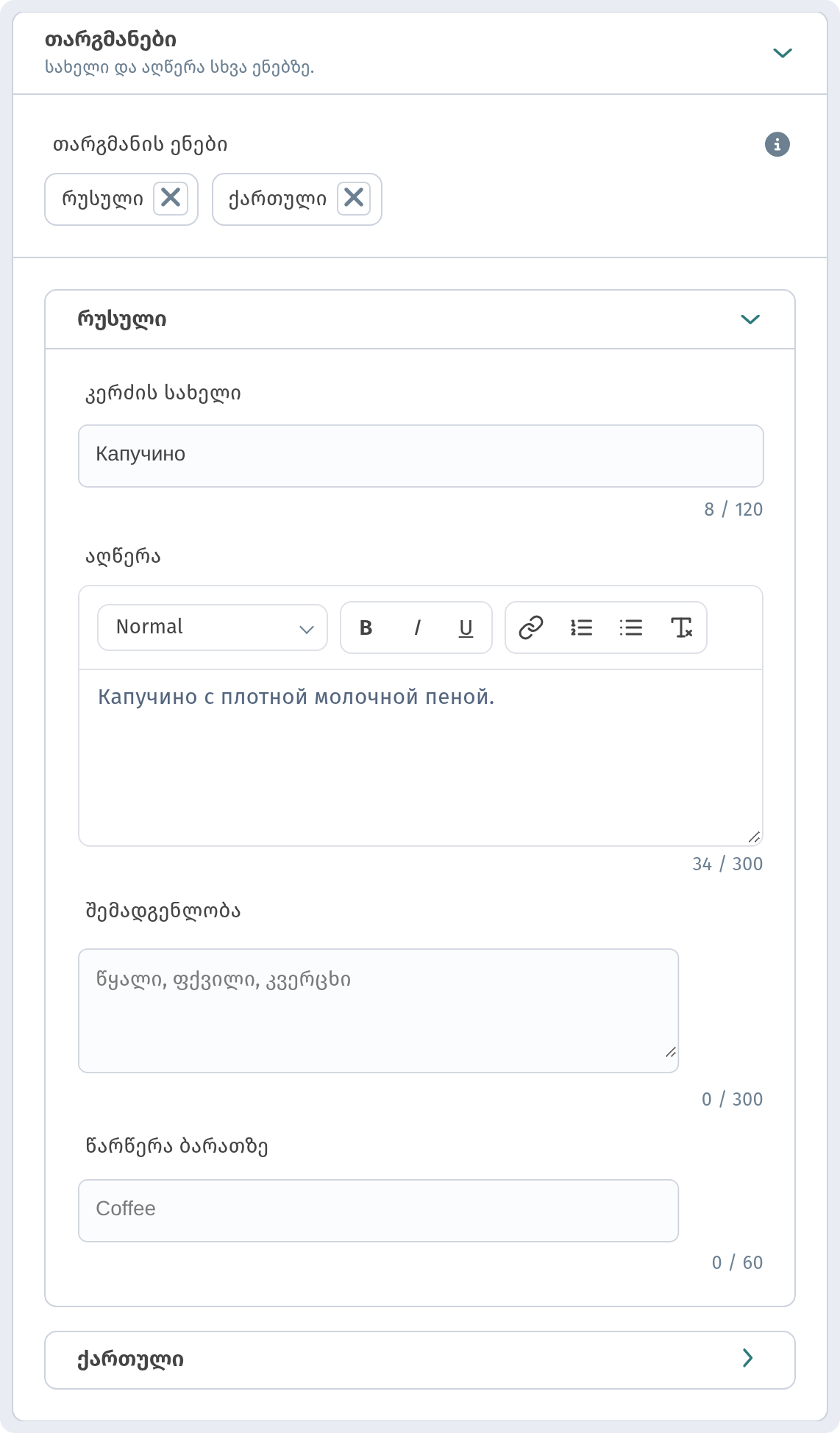
Task: Focus the dish name field with Капучино
Action: click(x=421, y=456)
